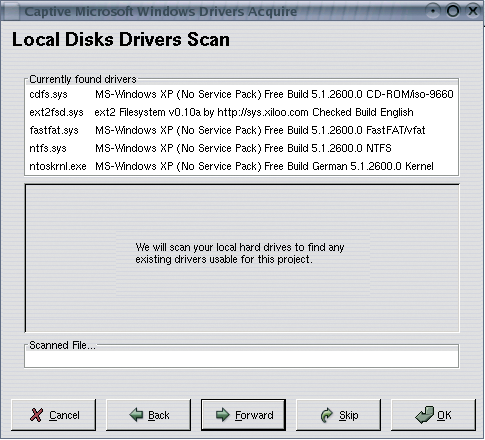The width and height of the screenshot is (485, 440).
Task: Click the green left arrow Back icon
Action: (136, 415)
